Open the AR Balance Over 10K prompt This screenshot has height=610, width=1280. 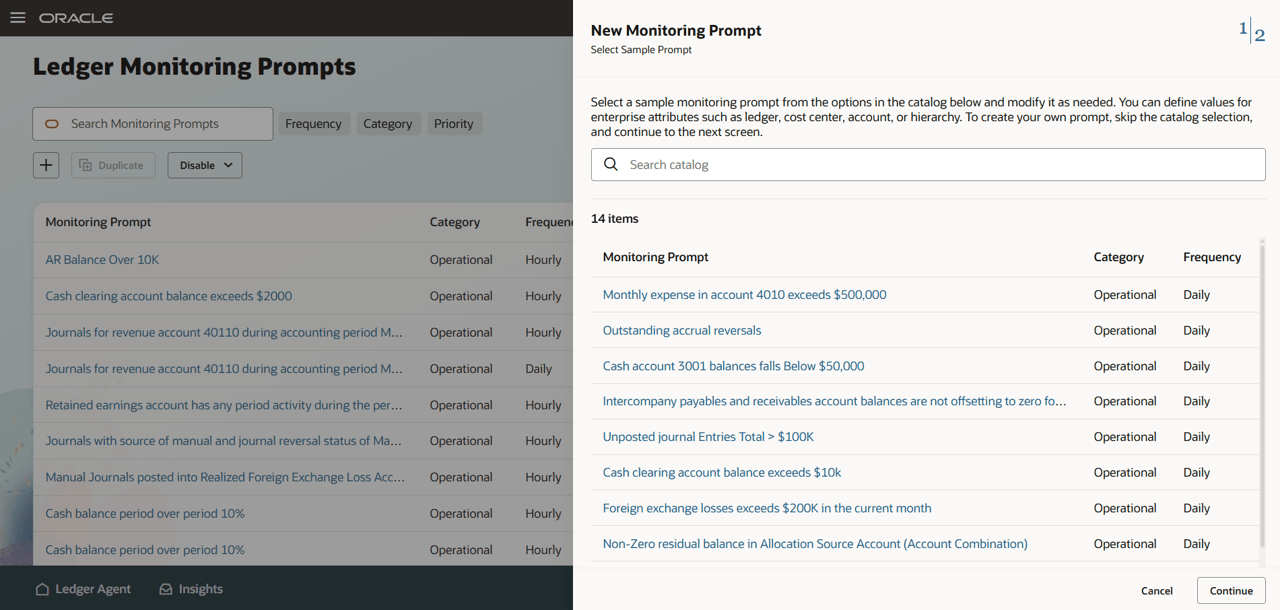102,259
